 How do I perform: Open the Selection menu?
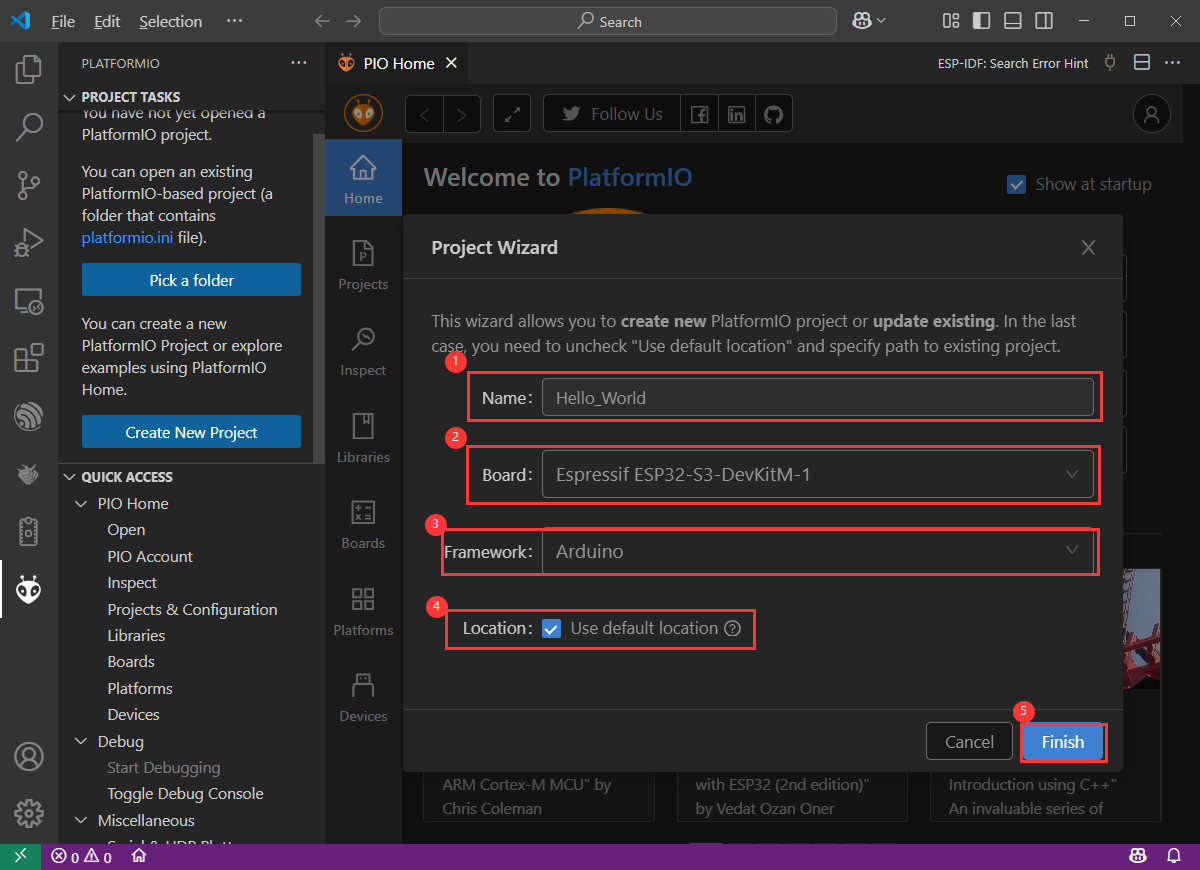(171, 21)
